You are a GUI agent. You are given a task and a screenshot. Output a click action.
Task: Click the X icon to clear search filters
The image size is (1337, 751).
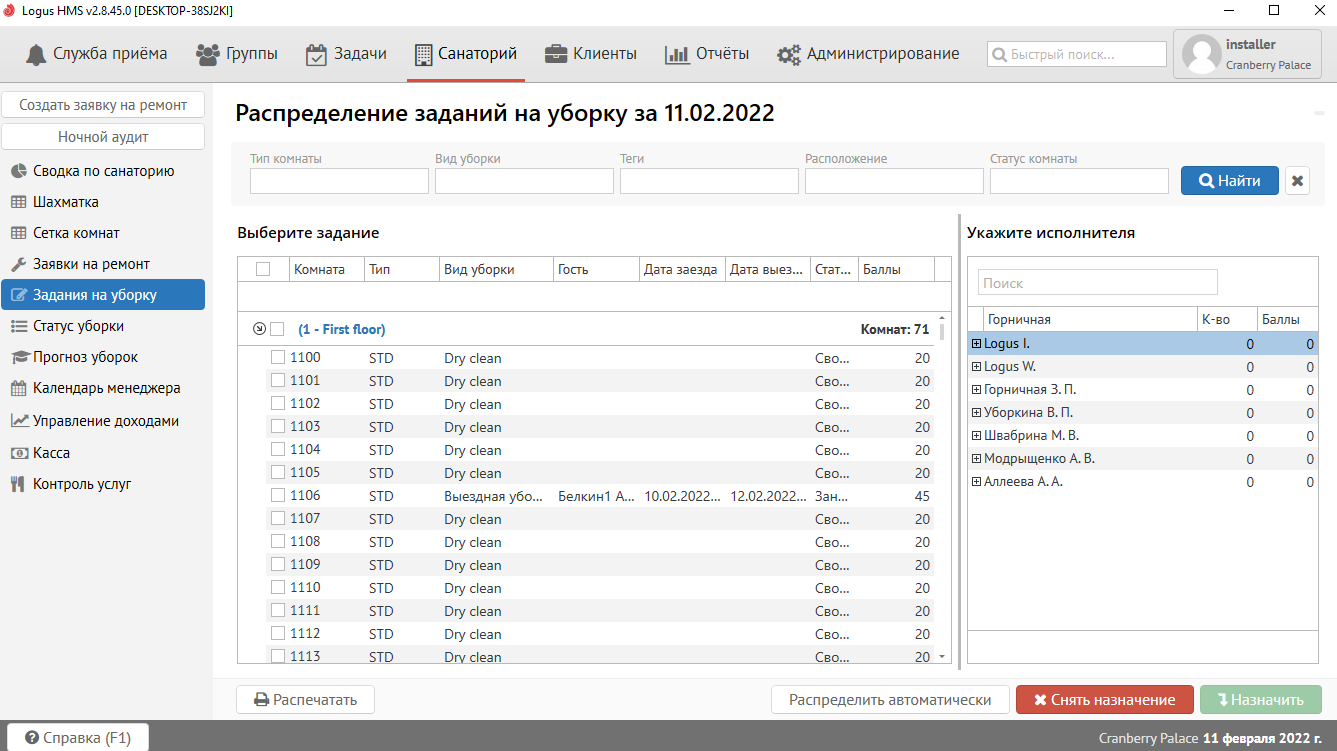click(1297, 181)
